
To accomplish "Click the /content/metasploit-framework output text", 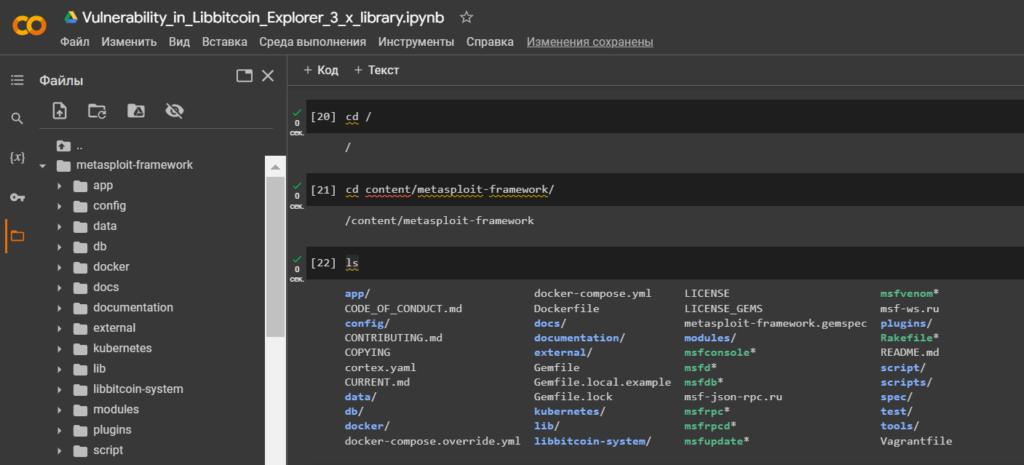I will (x=440, y=221).
